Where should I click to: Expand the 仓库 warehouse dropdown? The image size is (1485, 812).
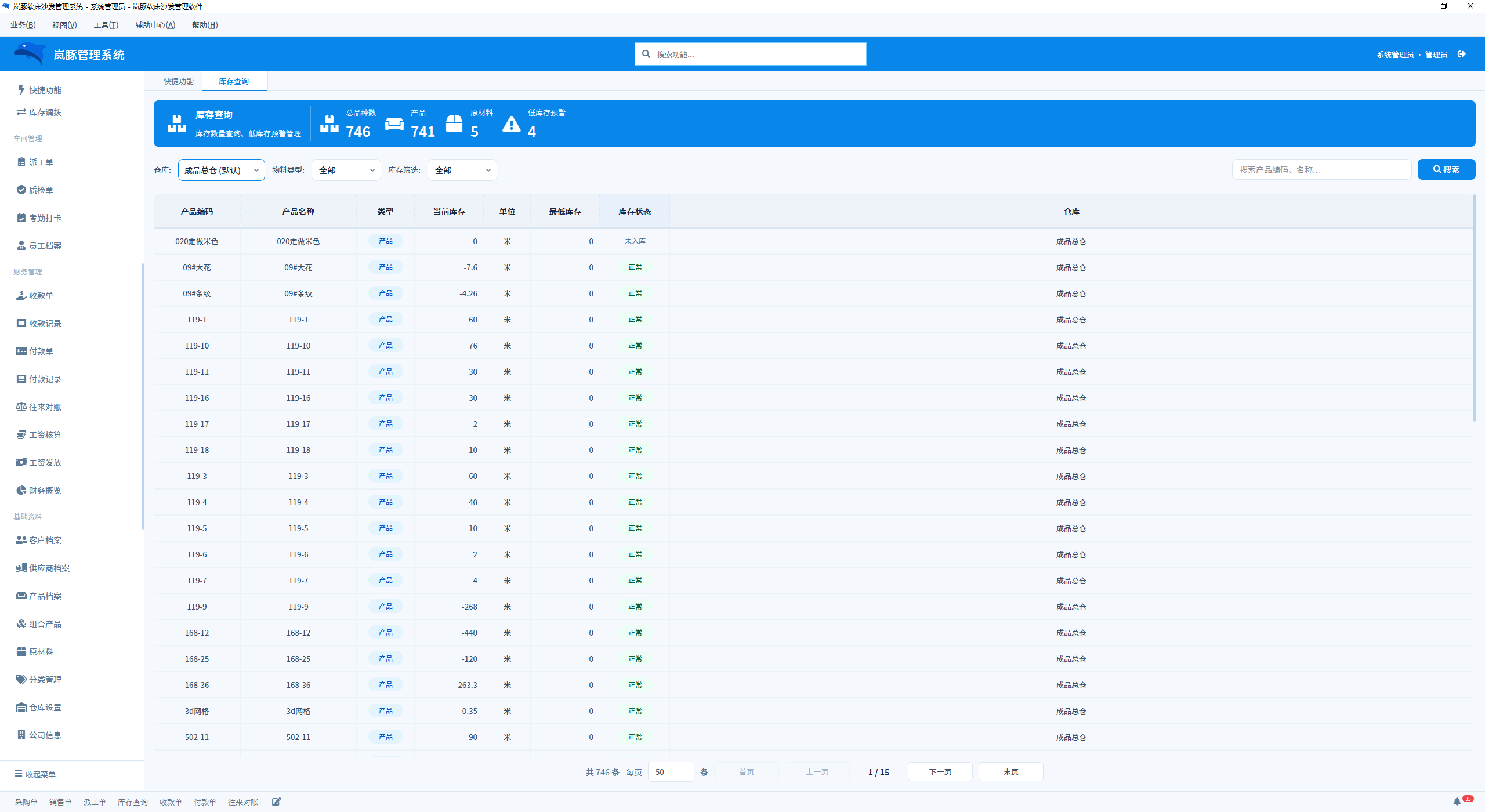(x=221, y=170)
